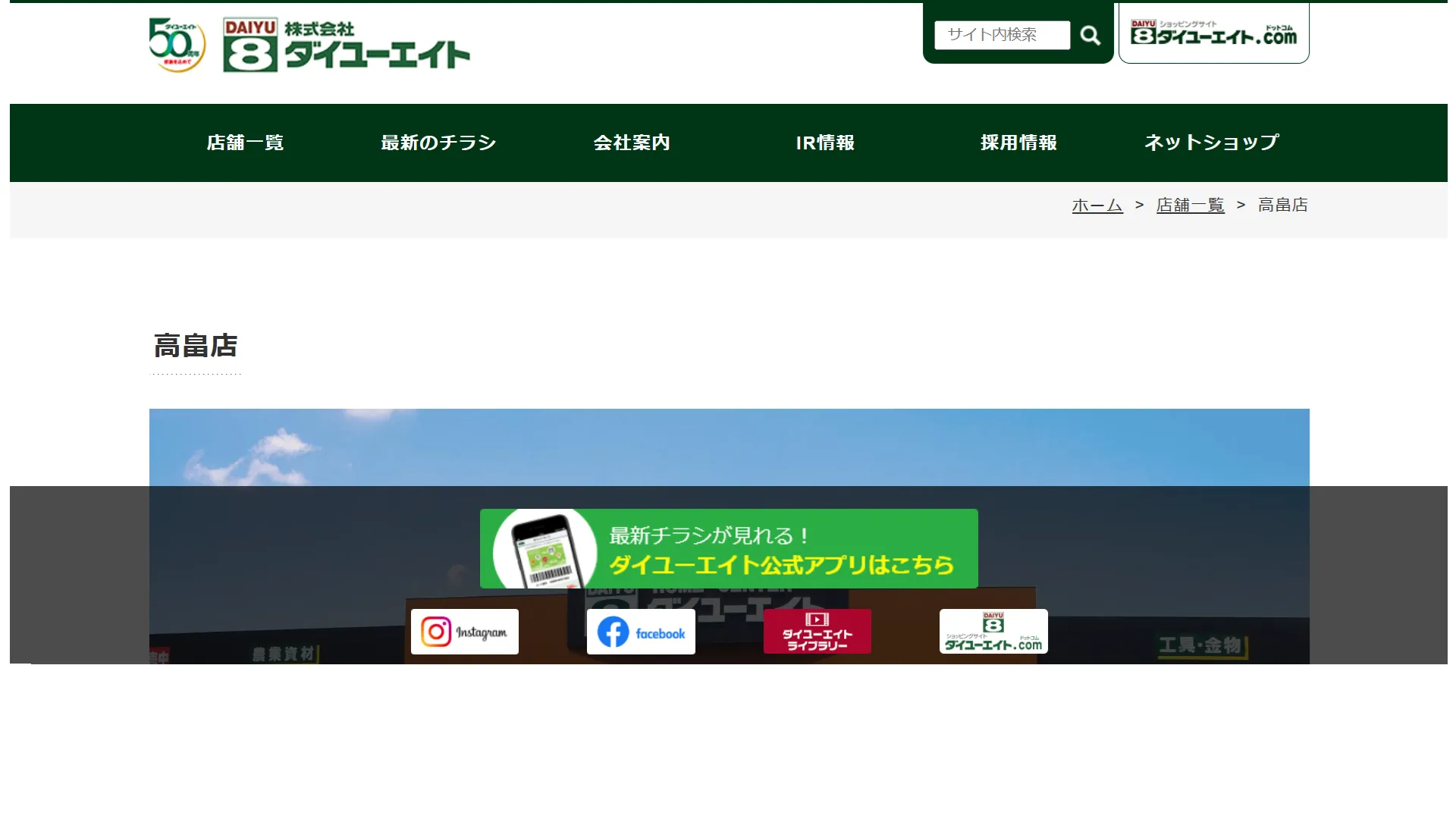This screenshot has width=1456, height=819.
Task: Click the Daiyu Eight company logo
Action: tap(347, 45)
